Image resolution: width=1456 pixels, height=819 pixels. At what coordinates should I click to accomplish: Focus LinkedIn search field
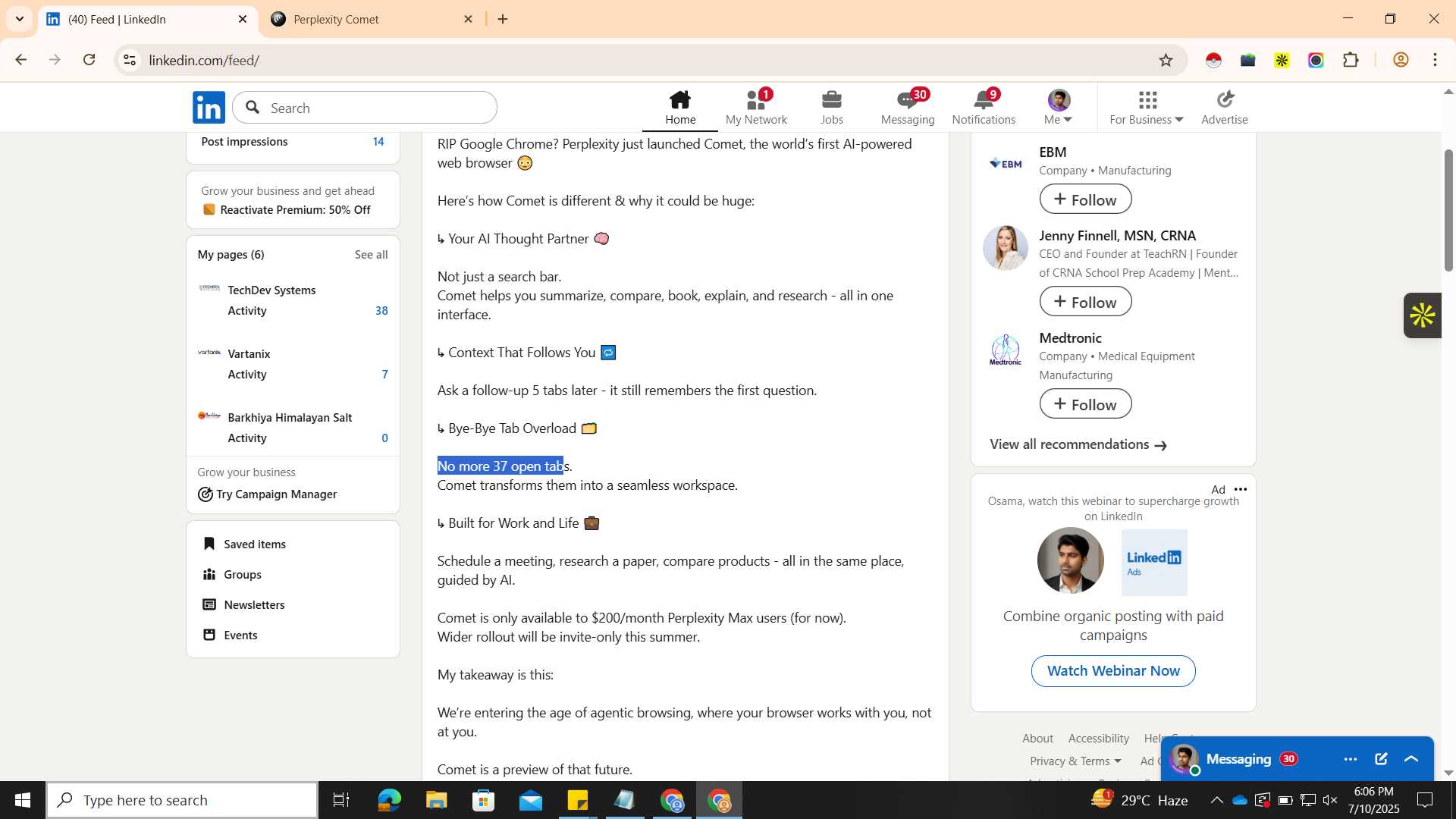365,108
